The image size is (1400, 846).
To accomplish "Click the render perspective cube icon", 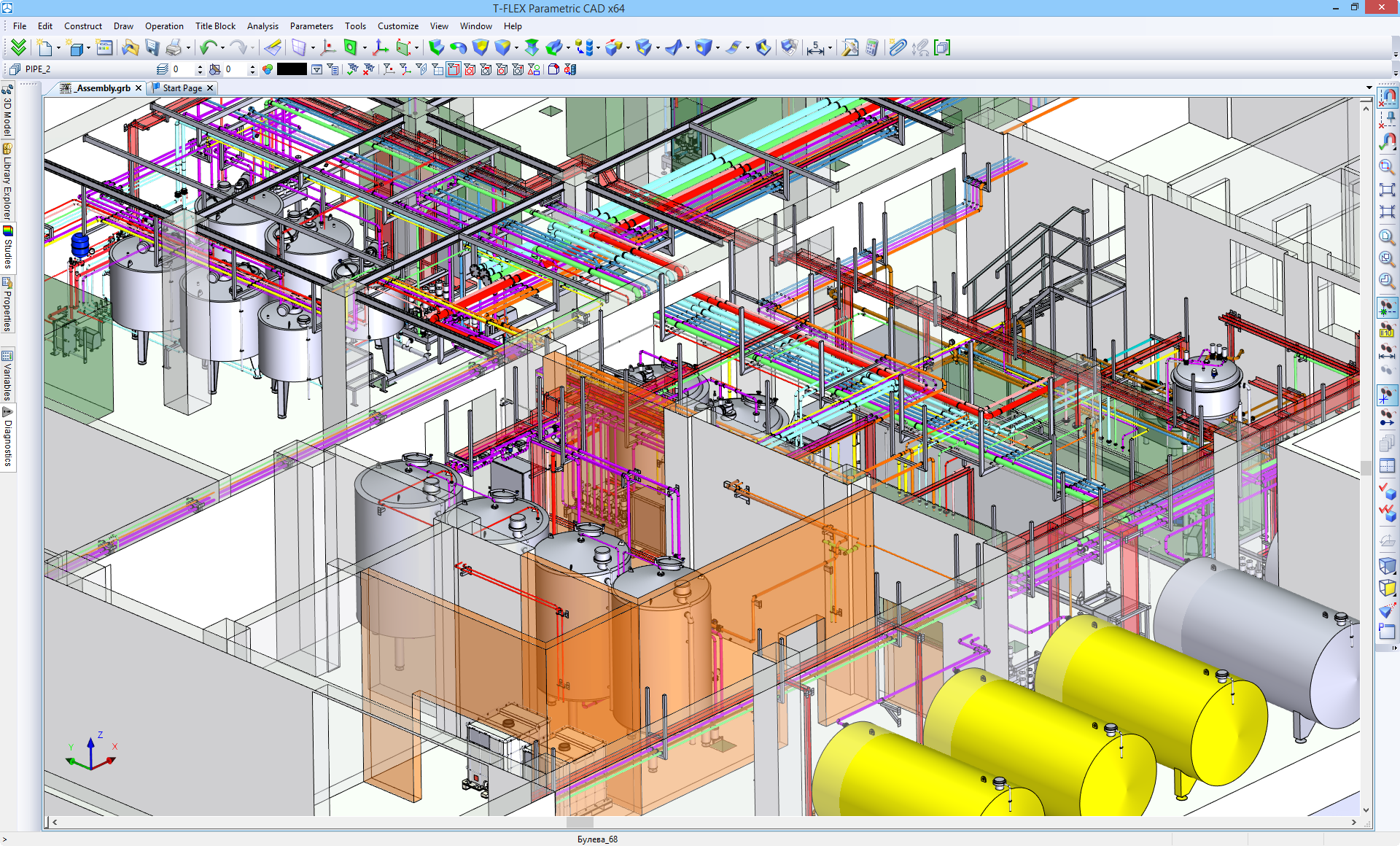I will click(x=1387, y=565).
